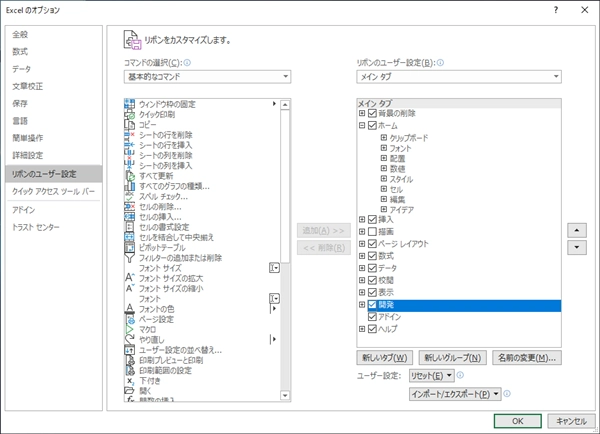Image resolution: width=600 pixels, height=434 pixels.
Task: Click the ページ設定 icon
Action: [129, 319]
